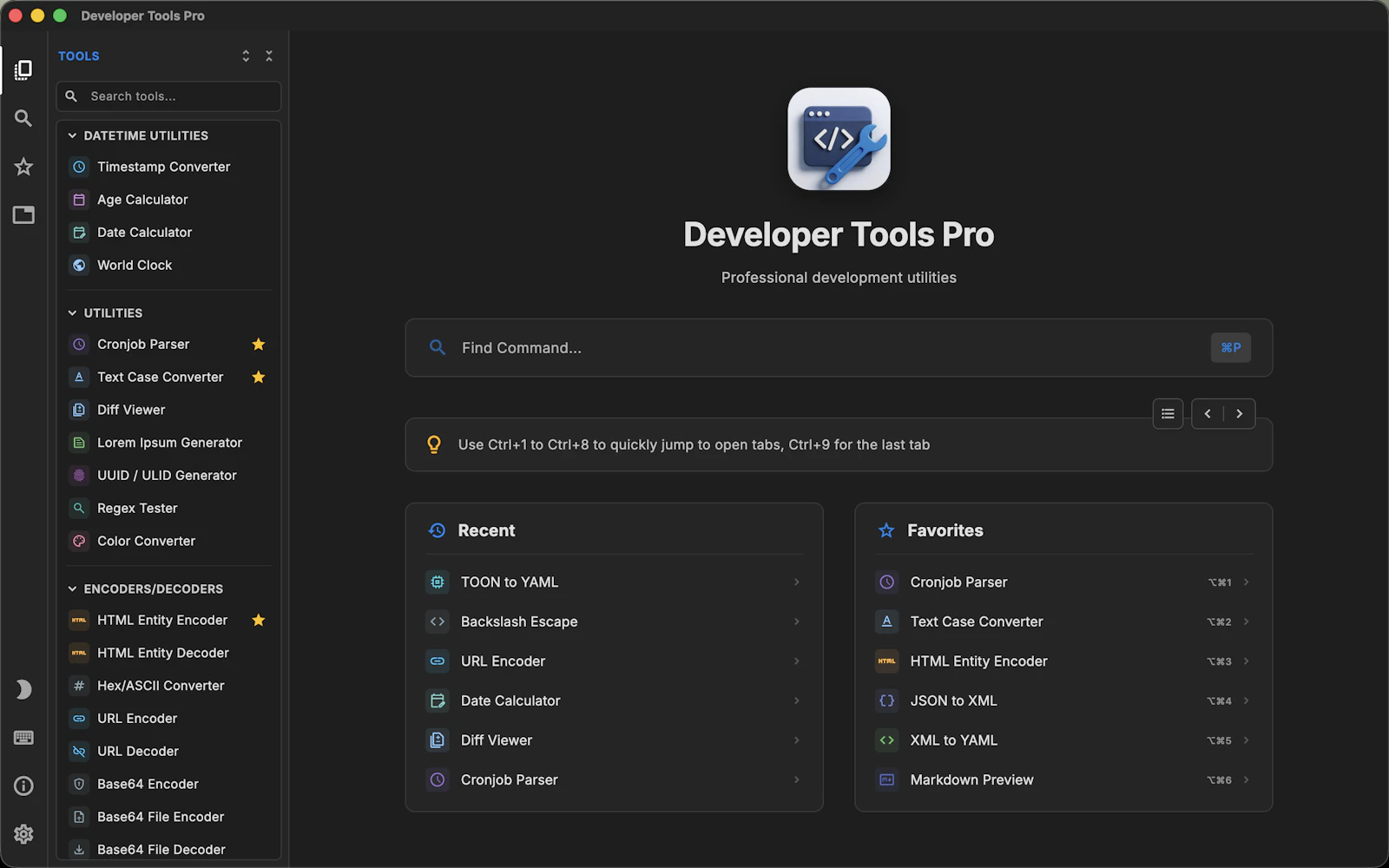Toggle dark mode moon icon
1389x868 pixels.
point(23,689)
